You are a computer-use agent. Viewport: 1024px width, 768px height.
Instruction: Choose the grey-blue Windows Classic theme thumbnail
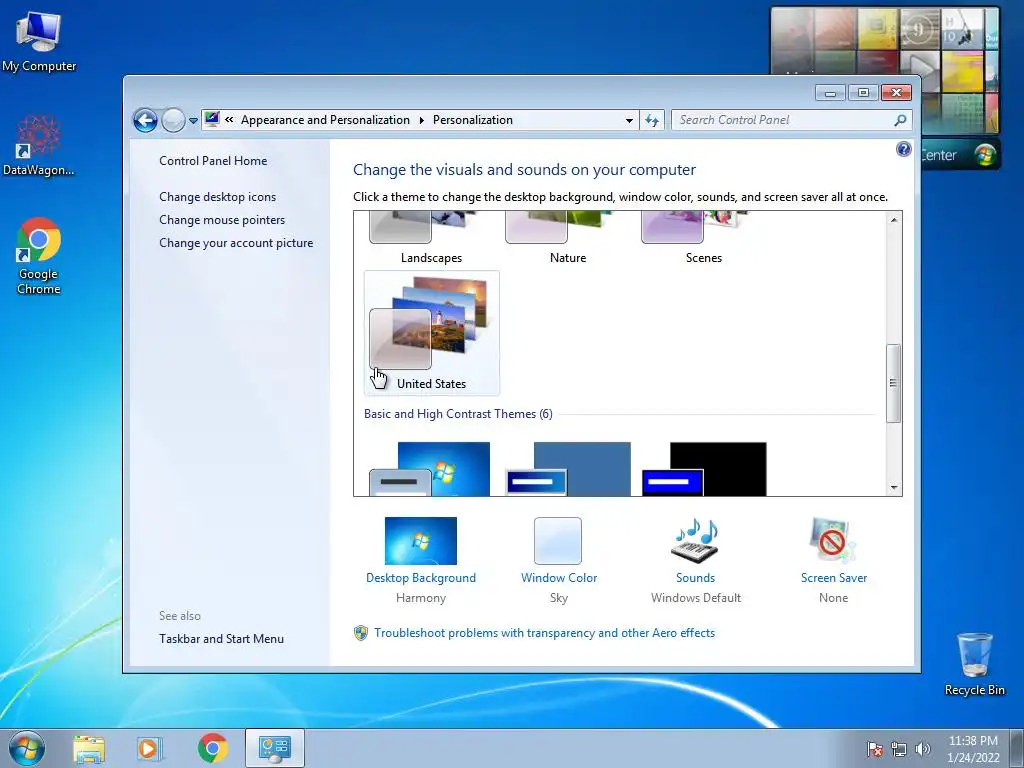568,469
